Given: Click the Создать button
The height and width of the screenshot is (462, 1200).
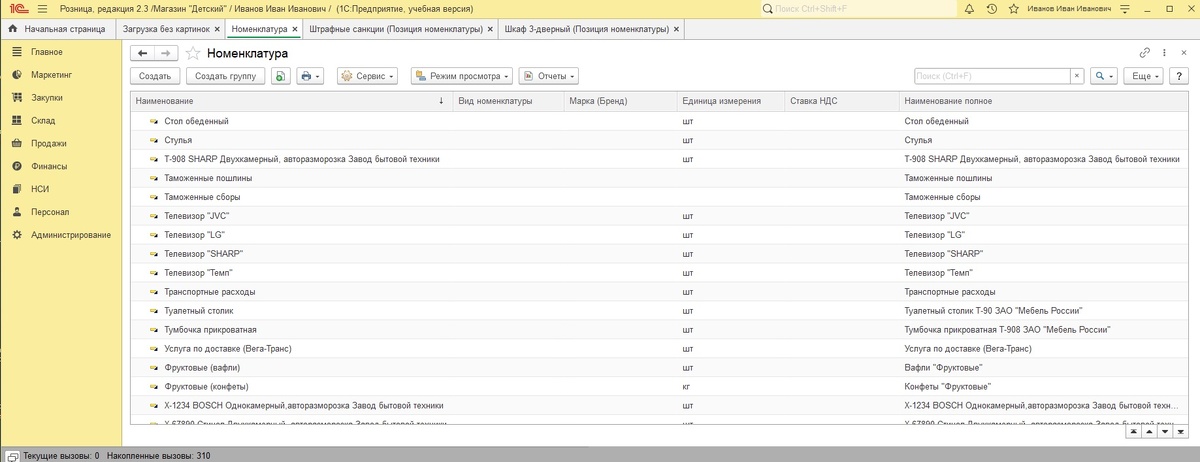Looking at the screenshot, I should coord(155,76).
